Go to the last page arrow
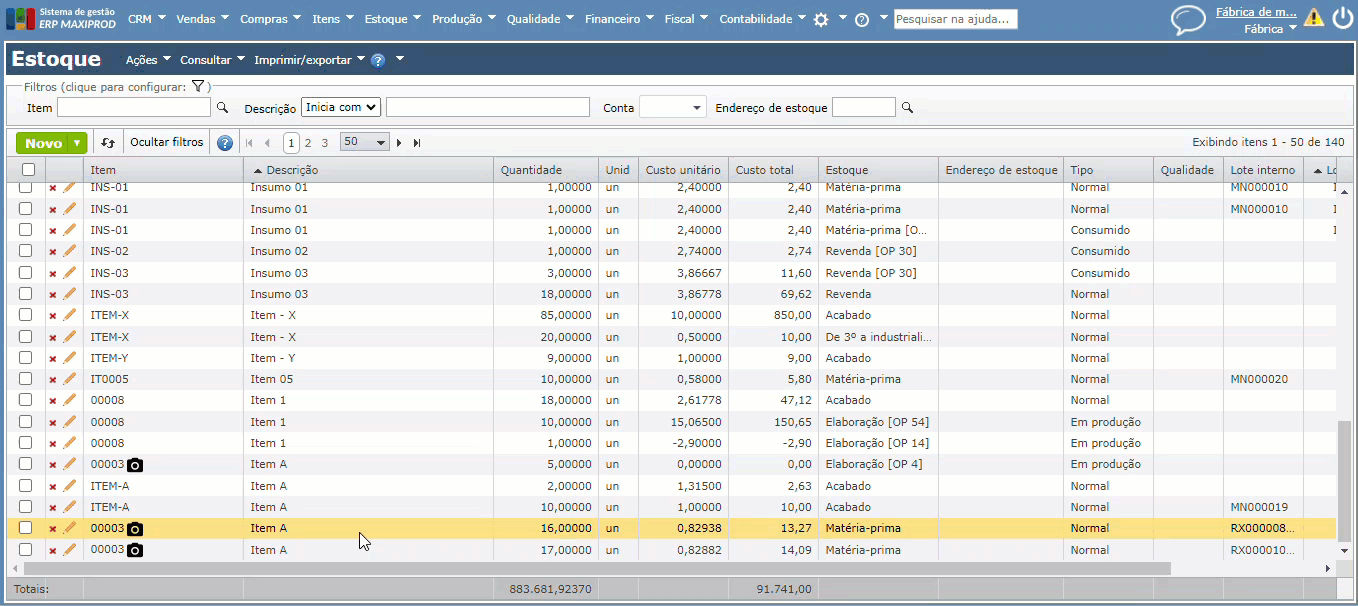 point(417,143)
